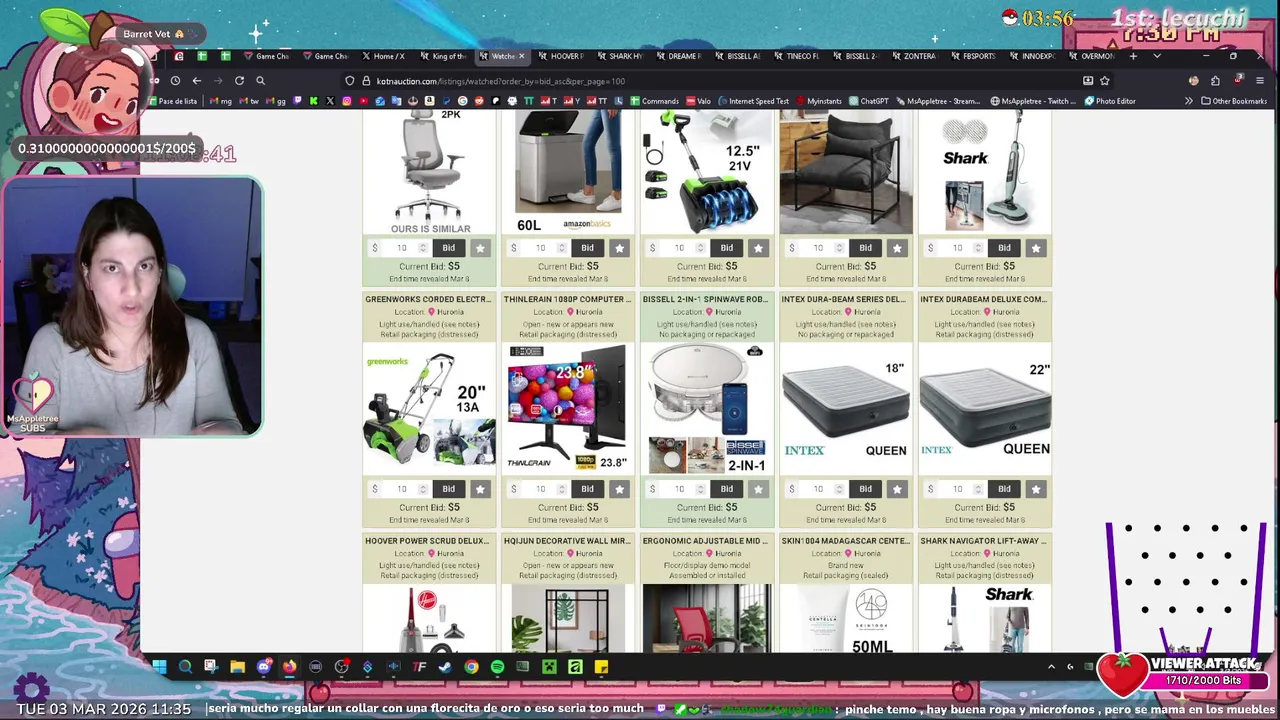
Task: Expand the bookmarks bar overflow chevron
Action: pos(1188,101)
